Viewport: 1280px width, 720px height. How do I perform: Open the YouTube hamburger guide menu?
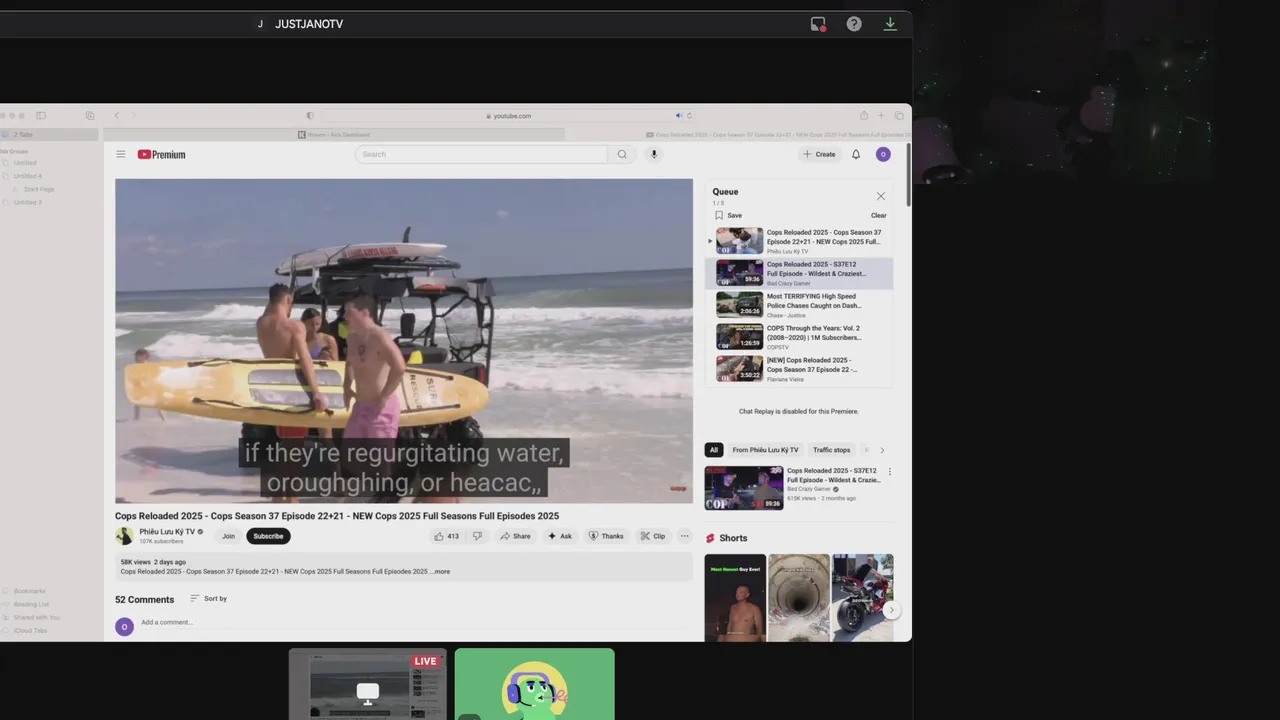pyautogui.click(x=121, y=154)
